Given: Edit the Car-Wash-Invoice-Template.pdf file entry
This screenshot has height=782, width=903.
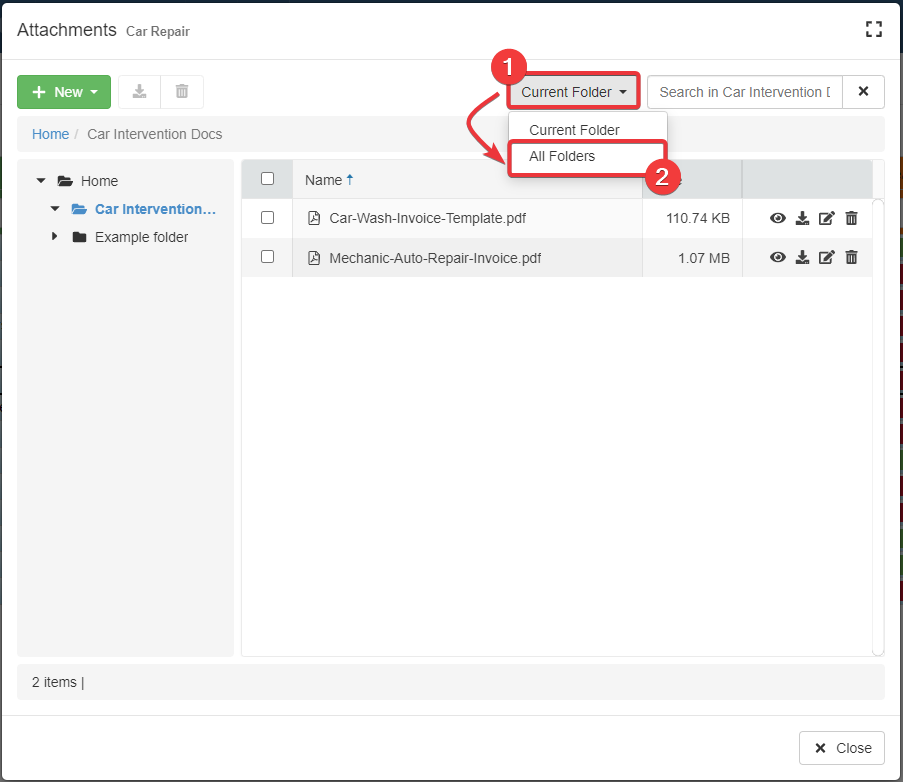Looking at the screenshot, I should pos(826,218).
